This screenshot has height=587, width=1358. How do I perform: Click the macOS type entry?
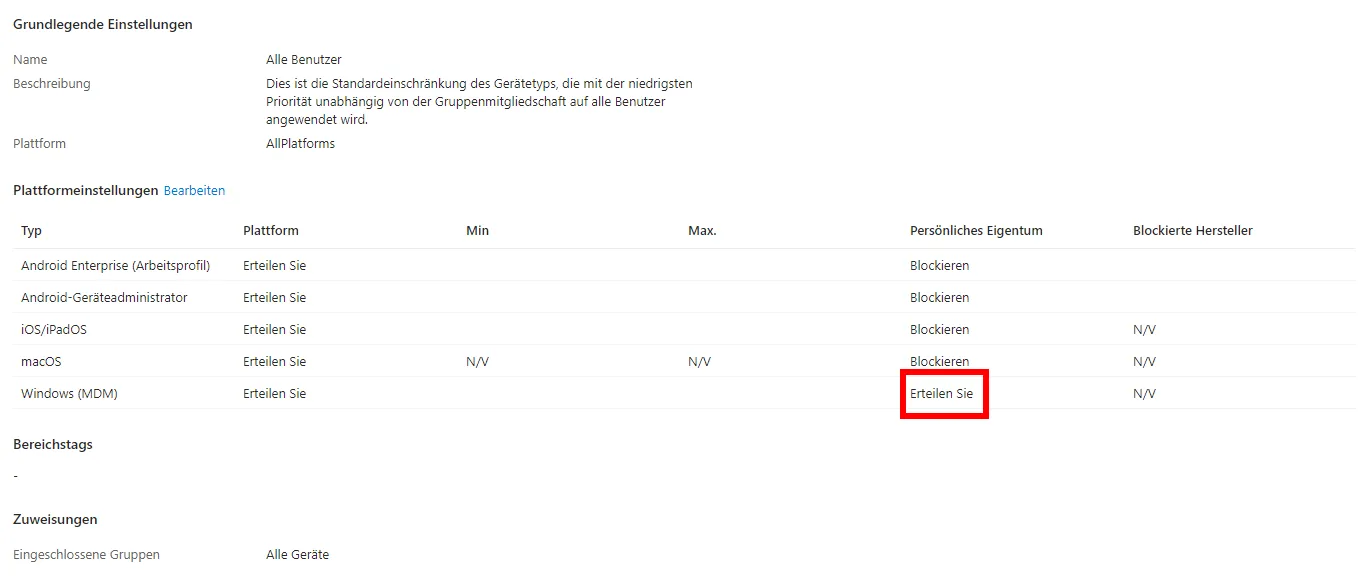[41, 362]
